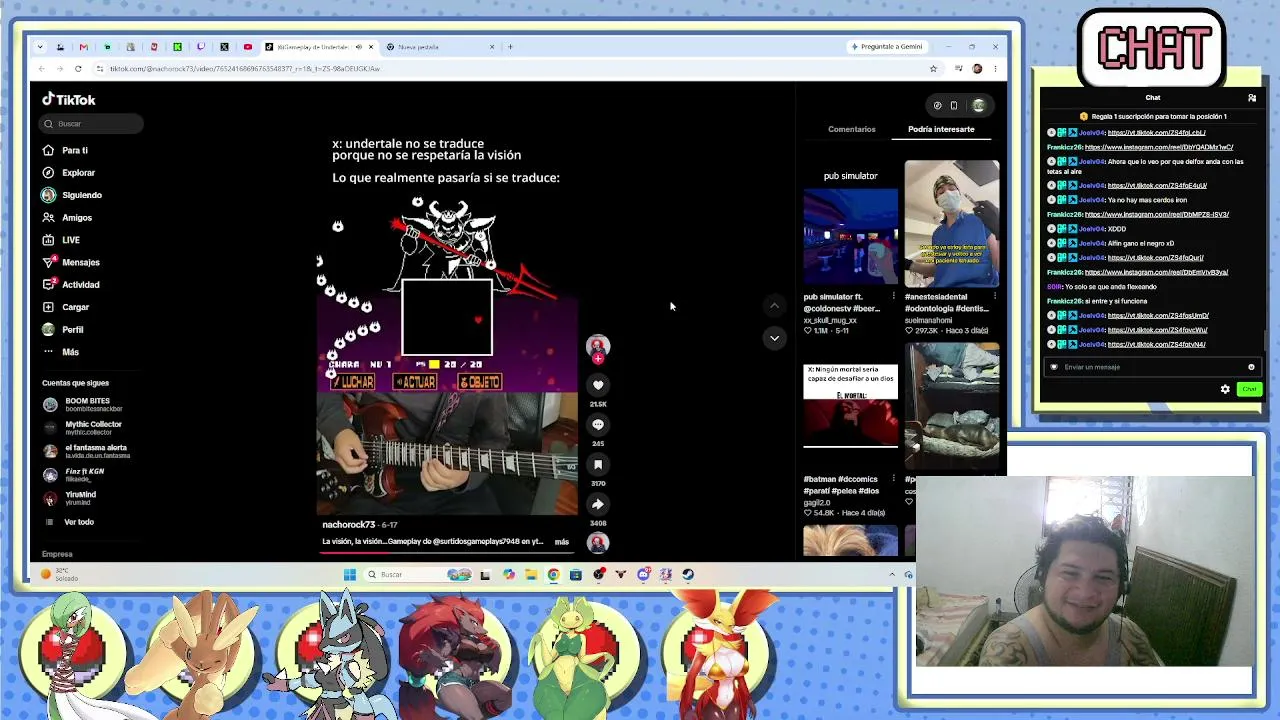Open Finz ft KGN followed account
The image size is (1280, 720).
74,475
